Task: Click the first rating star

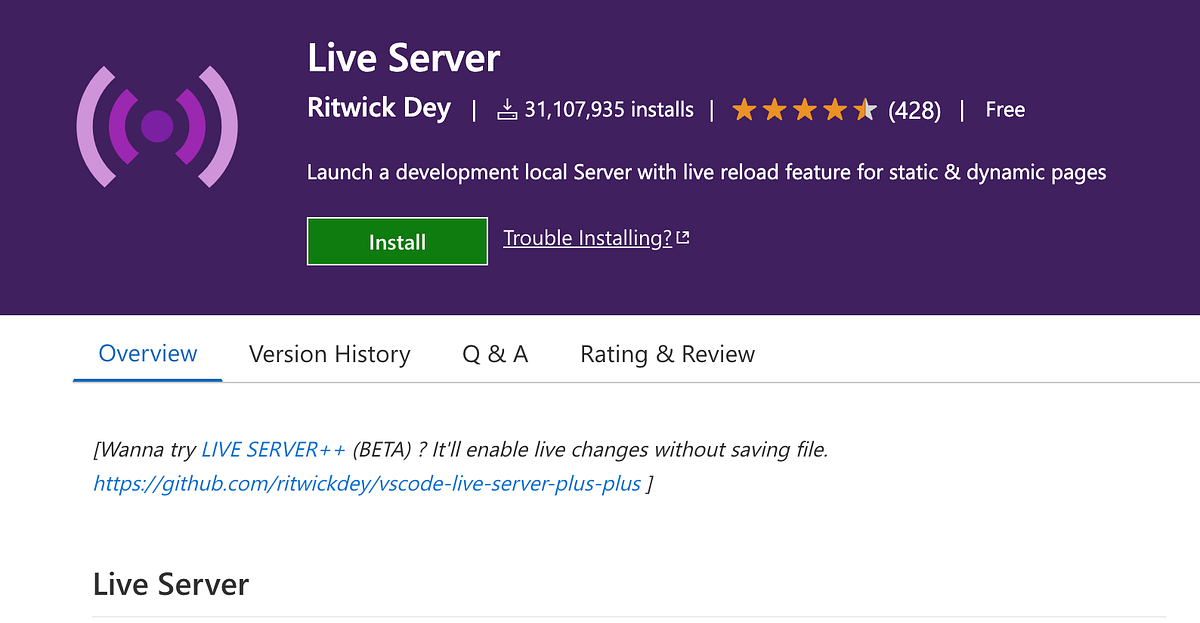Action: [745, 109]
